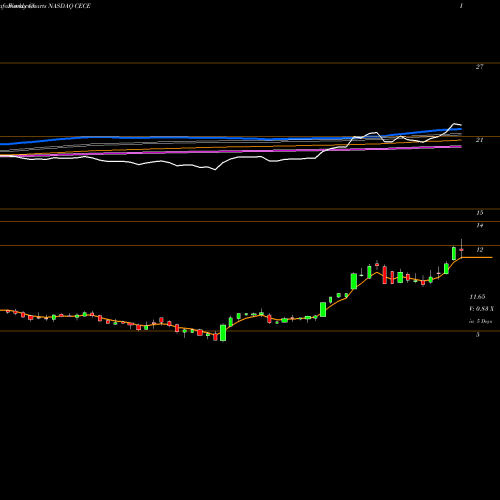500x500 pixels.
Task: Click the 14 price axis label
Action: pos(480,225)
